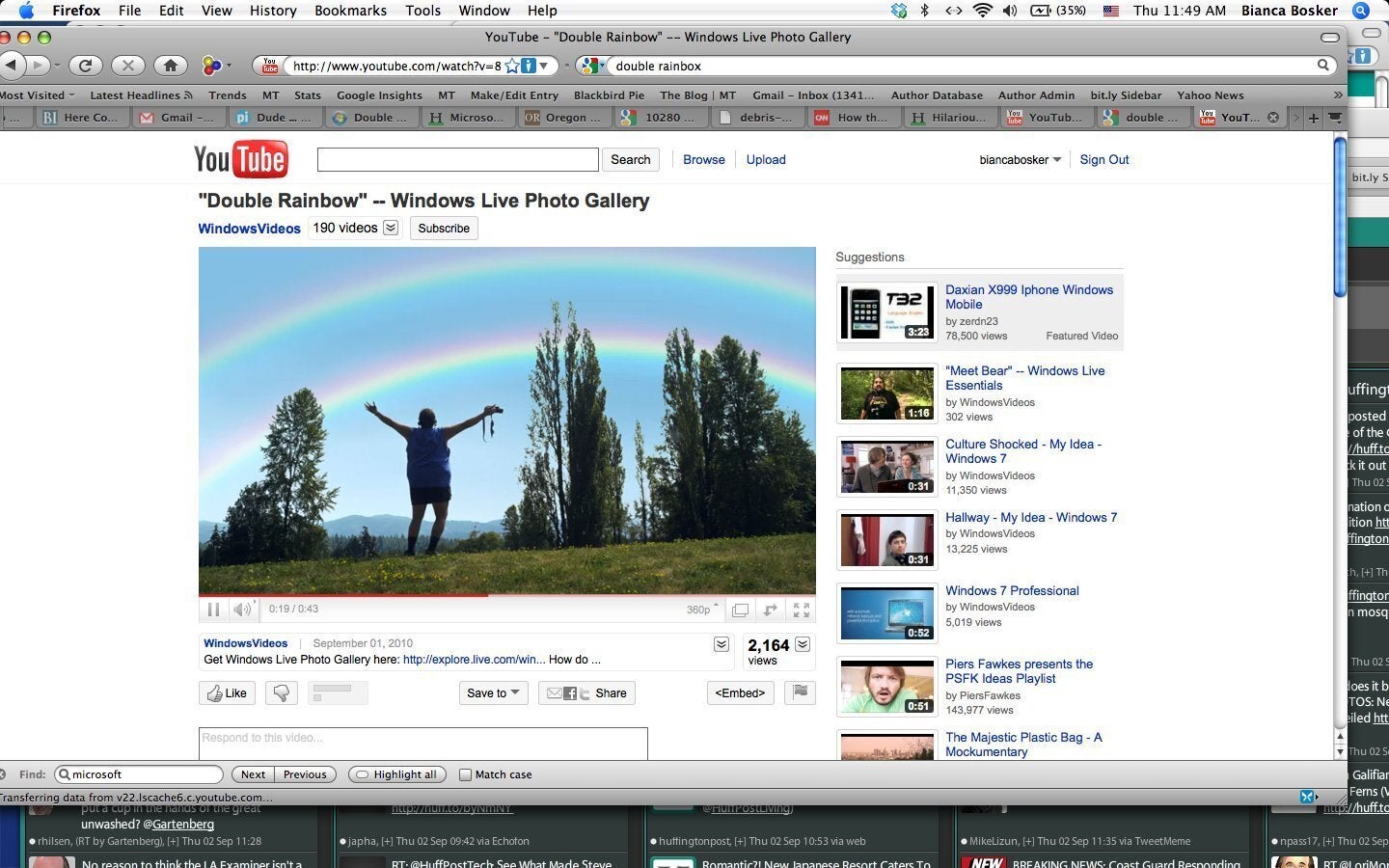Open "Meet Bear" suggestion thumbnail

coord(886,393)
